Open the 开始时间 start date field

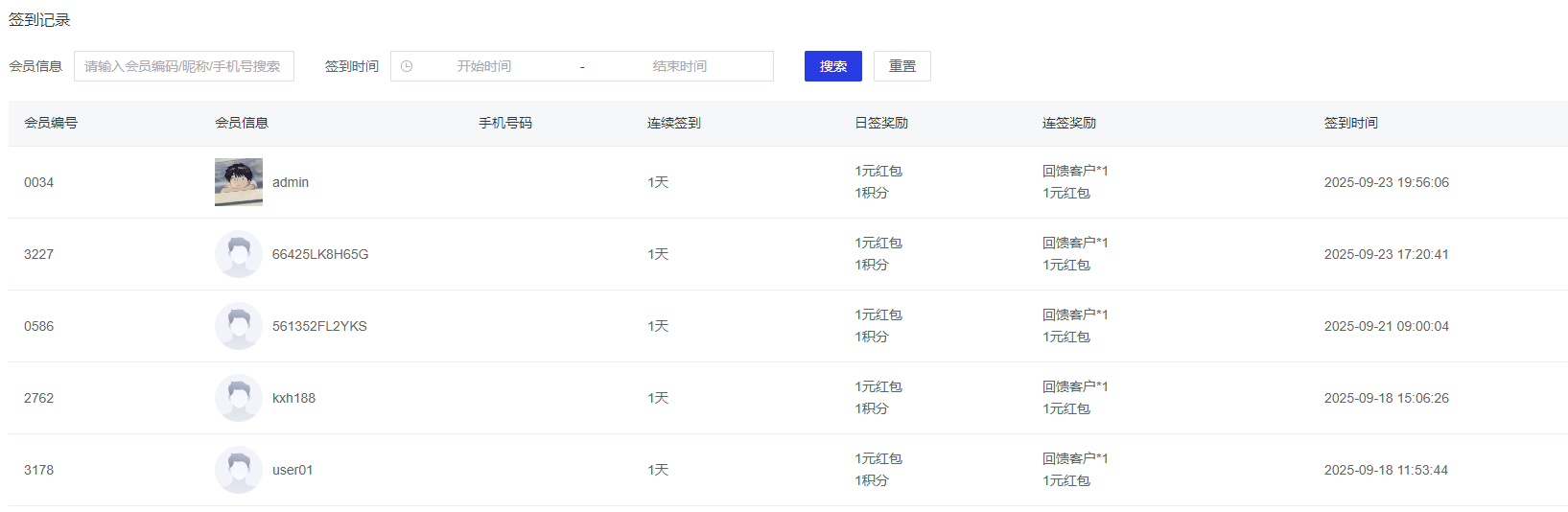tap(484, 66)
